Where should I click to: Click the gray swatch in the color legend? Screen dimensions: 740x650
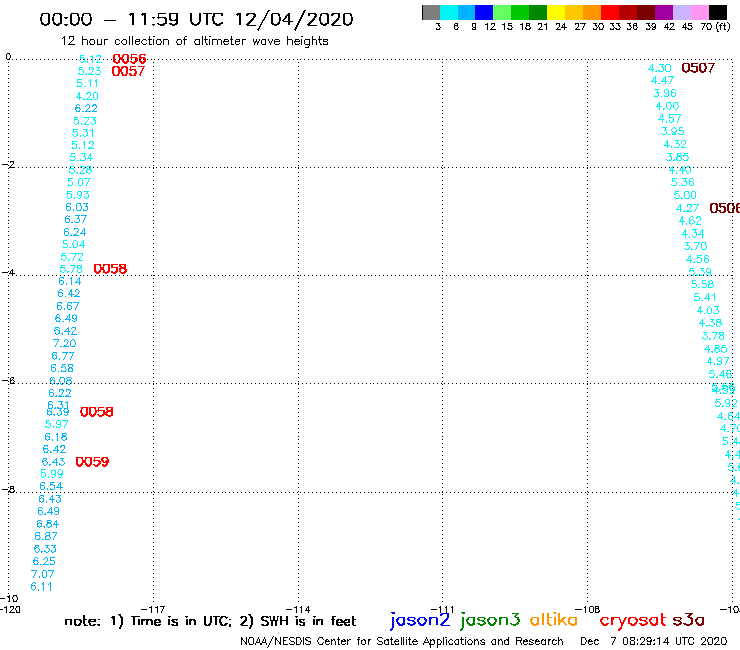pyautogui.click(x=431, y=12)
